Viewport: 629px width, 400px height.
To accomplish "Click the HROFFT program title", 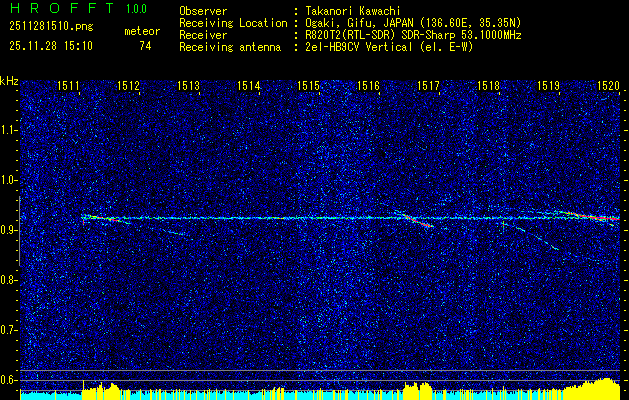I will (62, 8).
